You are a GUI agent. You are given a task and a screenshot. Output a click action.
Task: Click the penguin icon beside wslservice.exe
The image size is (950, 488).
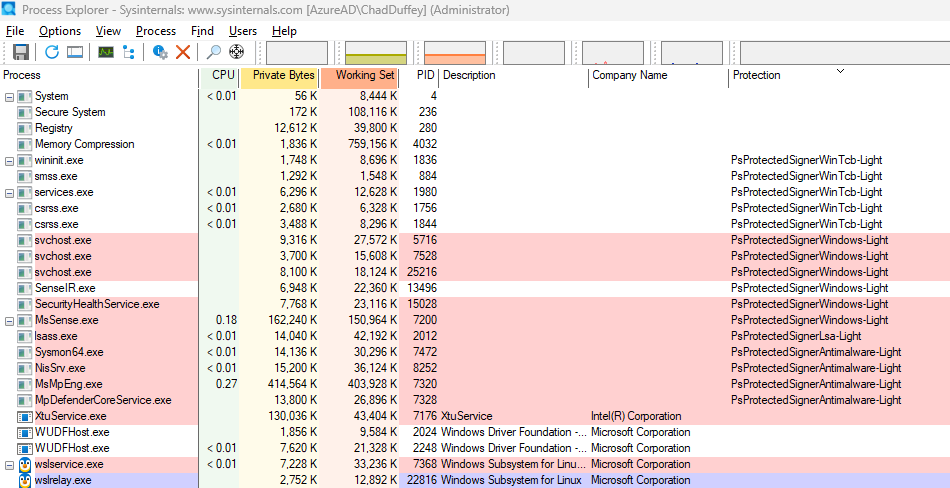(x=25, y=465)
